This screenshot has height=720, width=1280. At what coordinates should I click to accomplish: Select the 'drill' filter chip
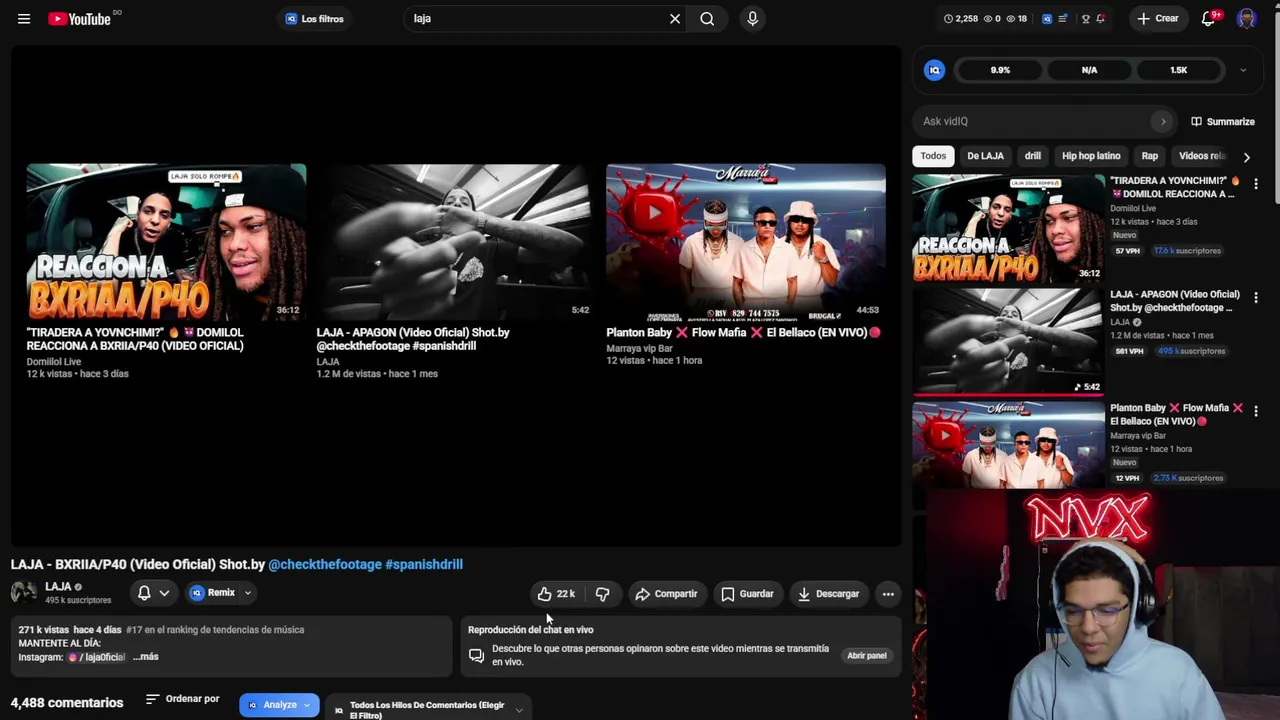coord(1033,156)
